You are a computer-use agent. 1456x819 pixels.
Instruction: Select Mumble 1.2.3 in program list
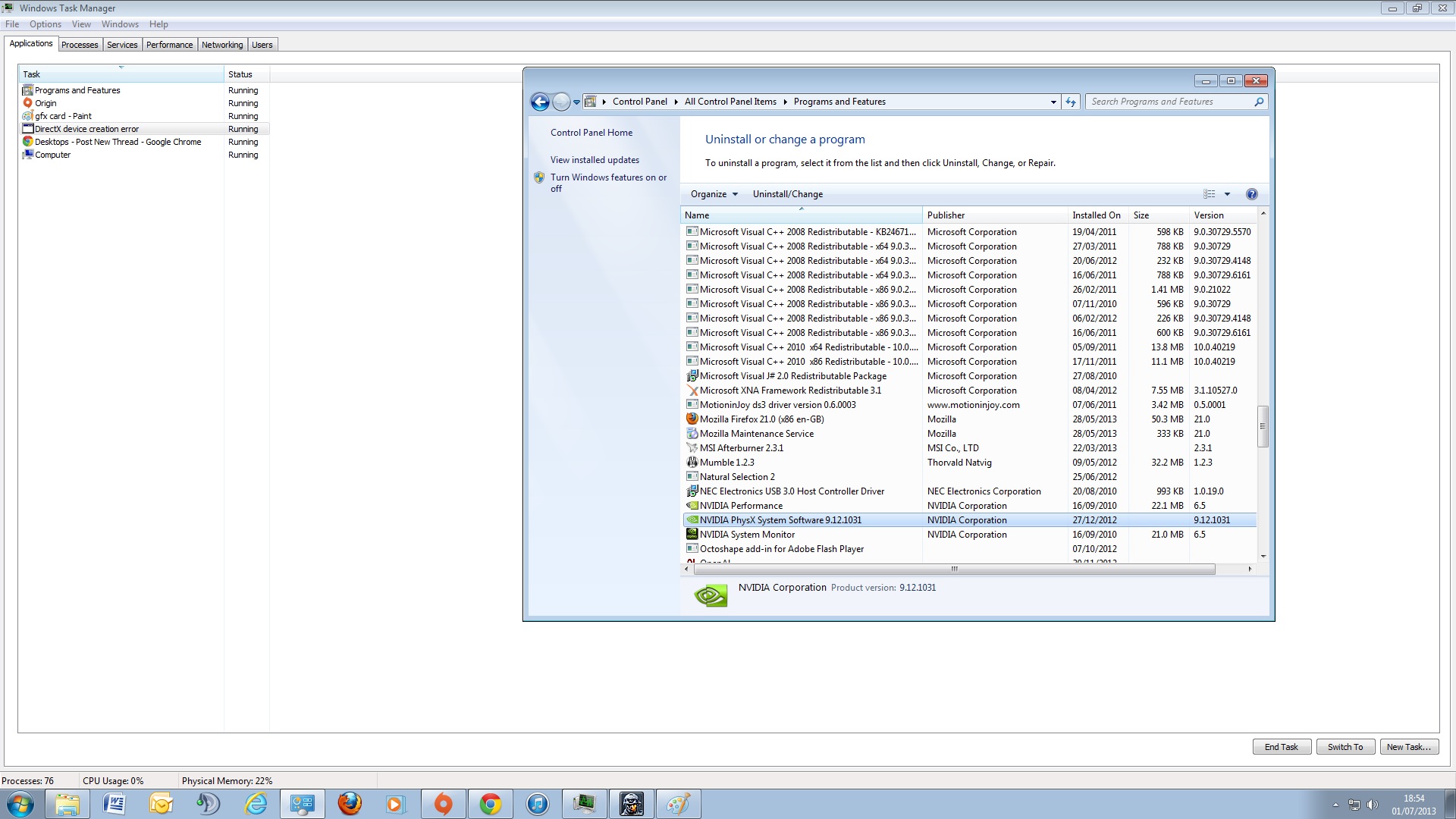(x=969, y=463)
